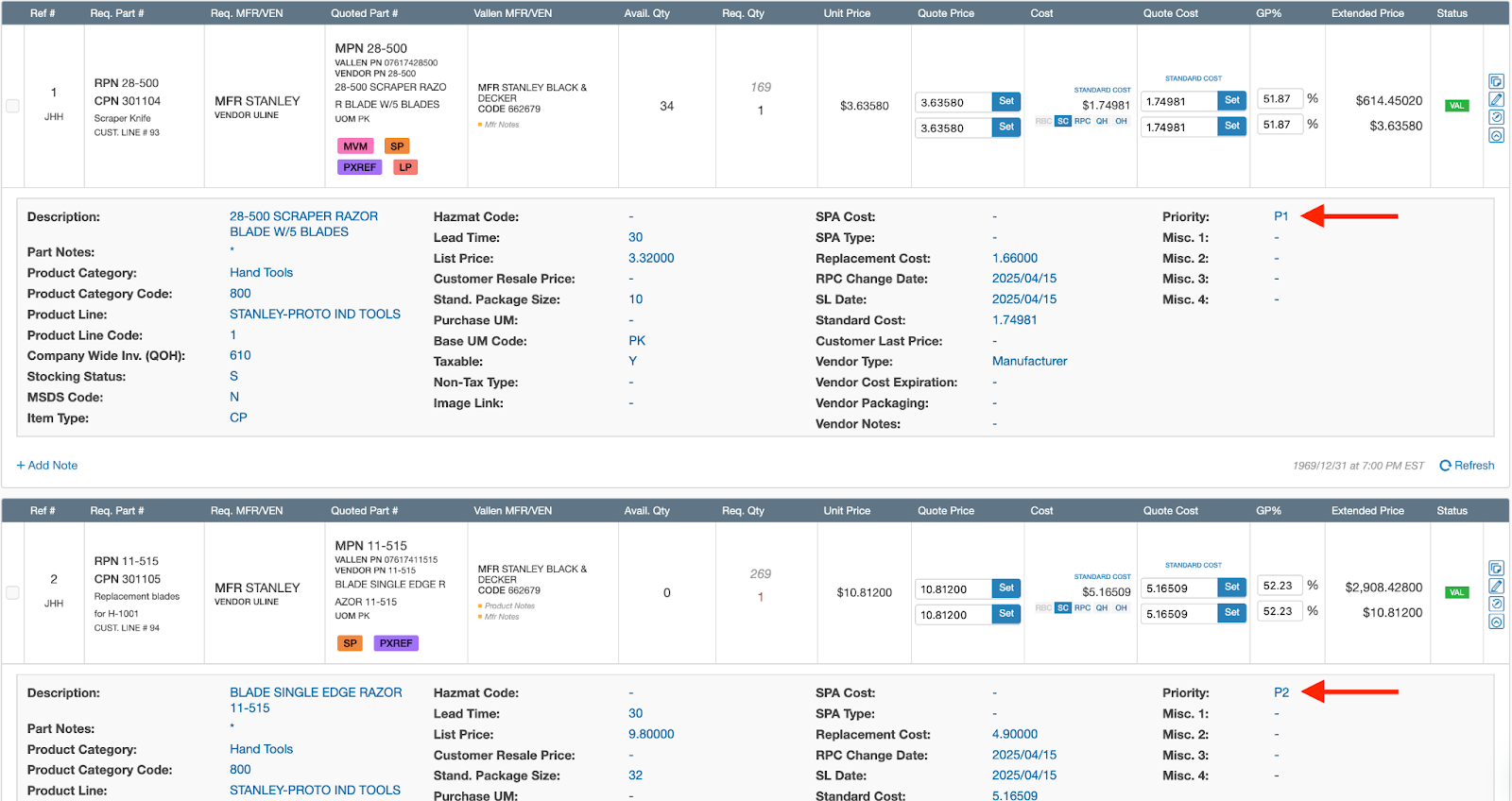Click the purple PXREF tag on line 2
The image size is (1512, 801).
point(396,643)
